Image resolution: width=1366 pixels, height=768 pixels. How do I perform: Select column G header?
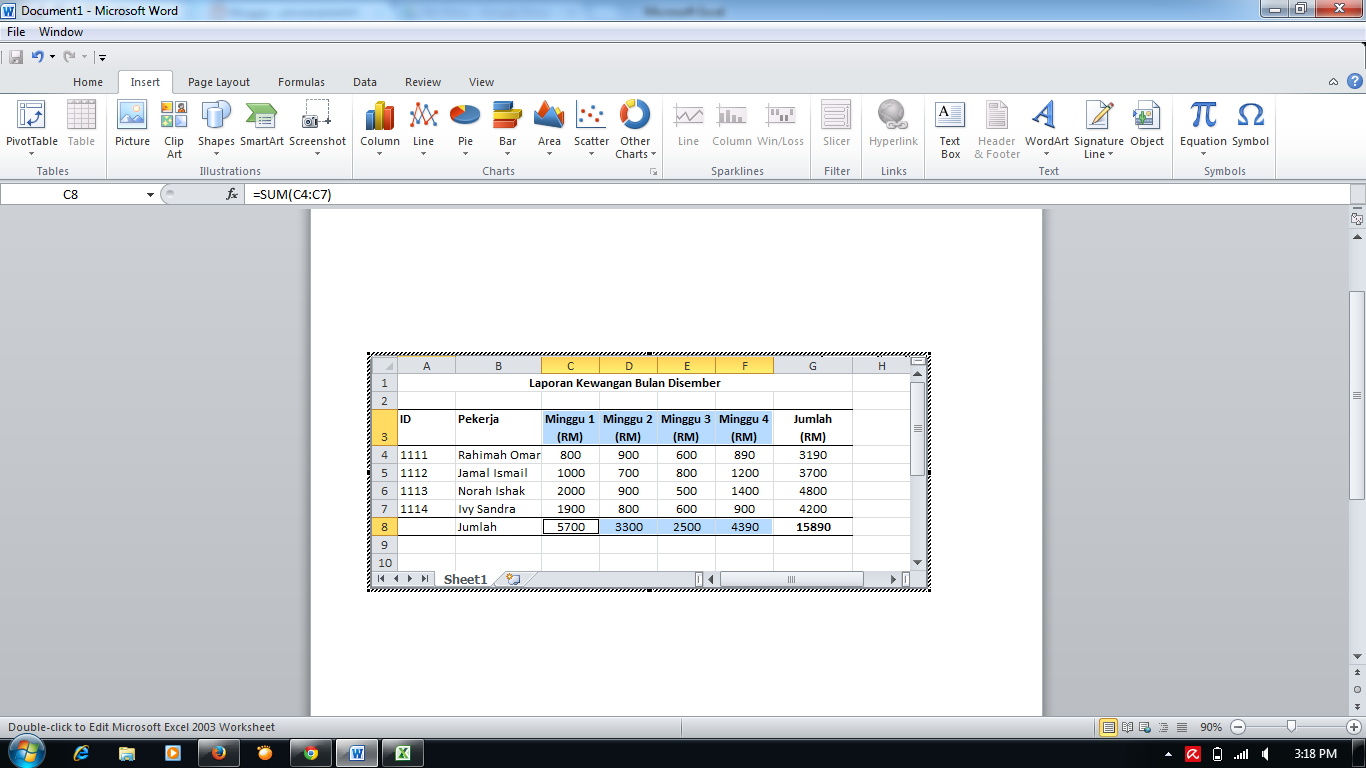click(813, 366)
